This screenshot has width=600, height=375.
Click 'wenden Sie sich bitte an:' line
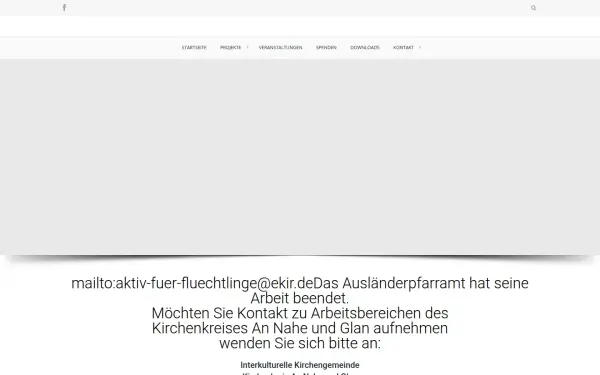tap(300, 343)
